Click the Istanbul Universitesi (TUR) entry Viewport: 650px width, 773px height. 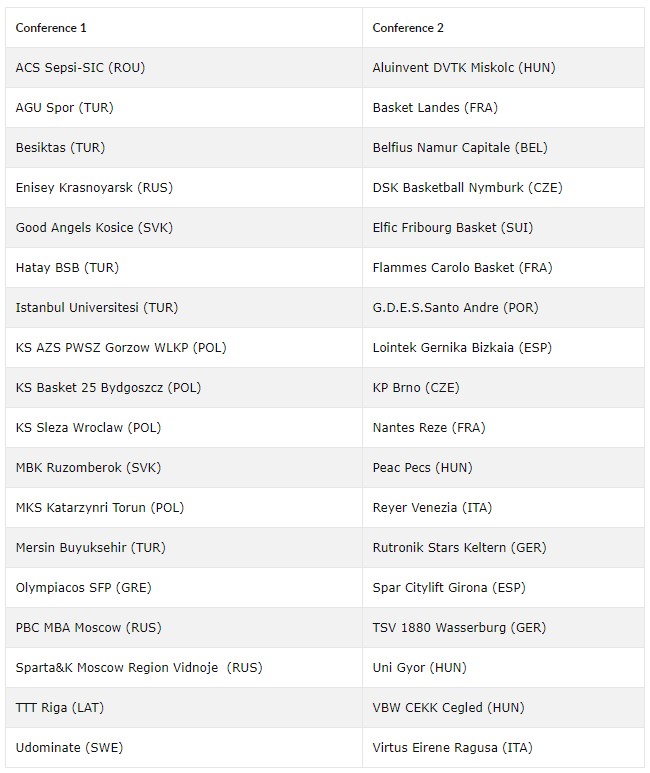(97, 307)
